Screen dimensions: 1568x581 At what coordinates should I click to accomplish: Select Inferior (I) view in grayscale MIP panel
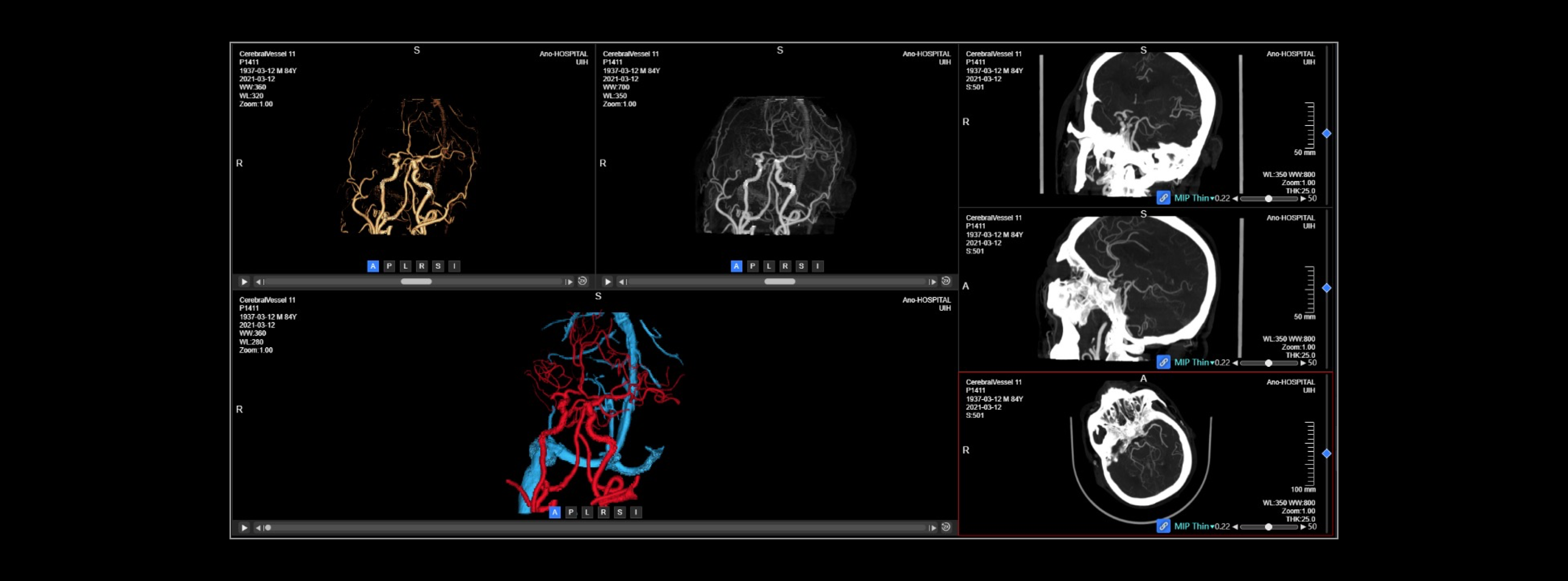818,266
